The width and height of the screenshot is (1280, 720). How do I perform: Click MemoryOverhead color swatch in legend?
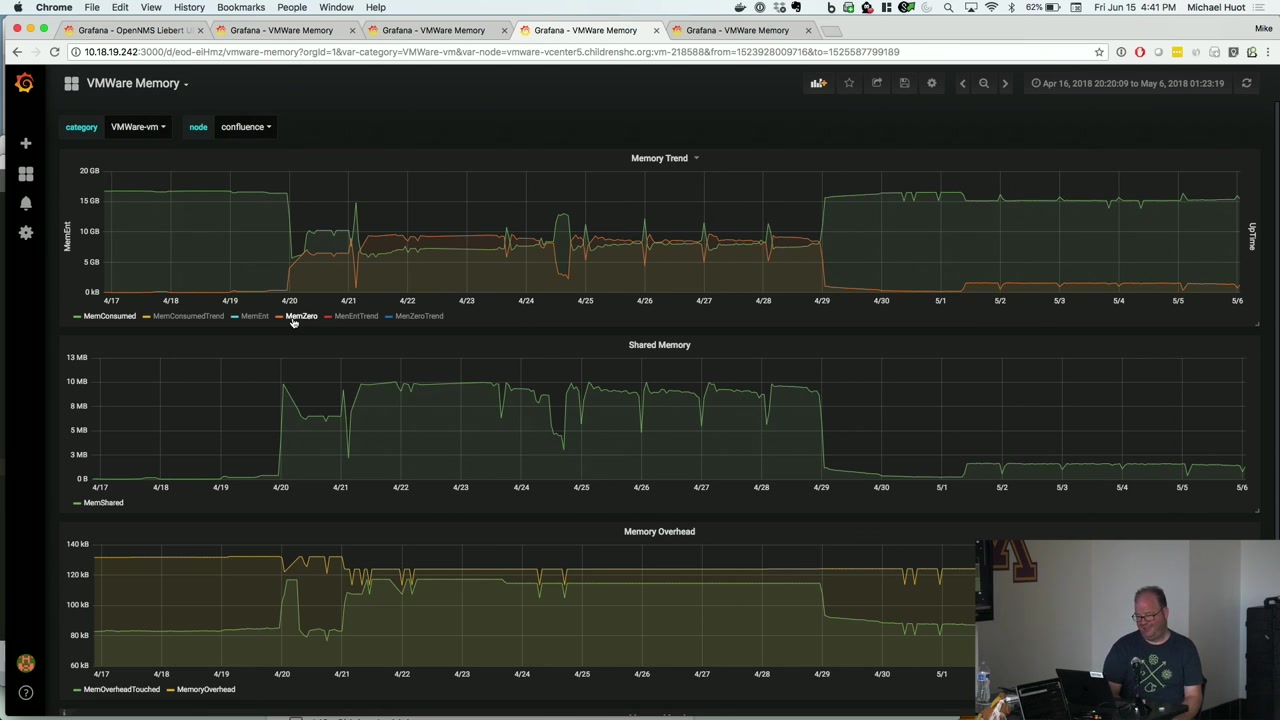[170, 690]
